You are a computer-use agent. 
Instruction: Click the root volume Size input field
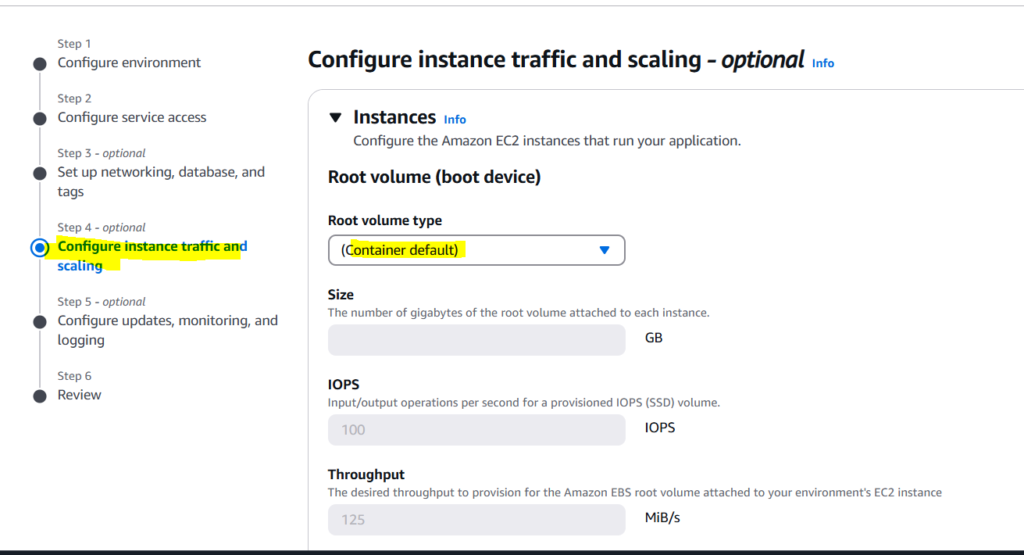tap(476, 340)
